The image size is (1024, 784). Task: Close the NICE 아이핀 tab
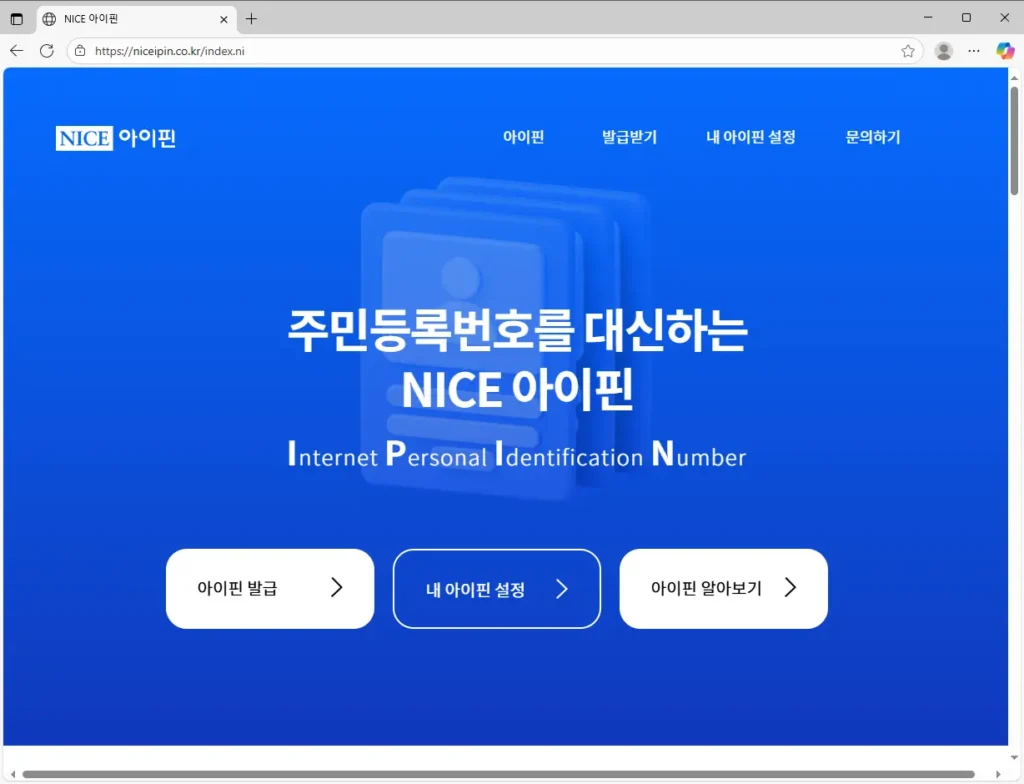coord(223,20)
